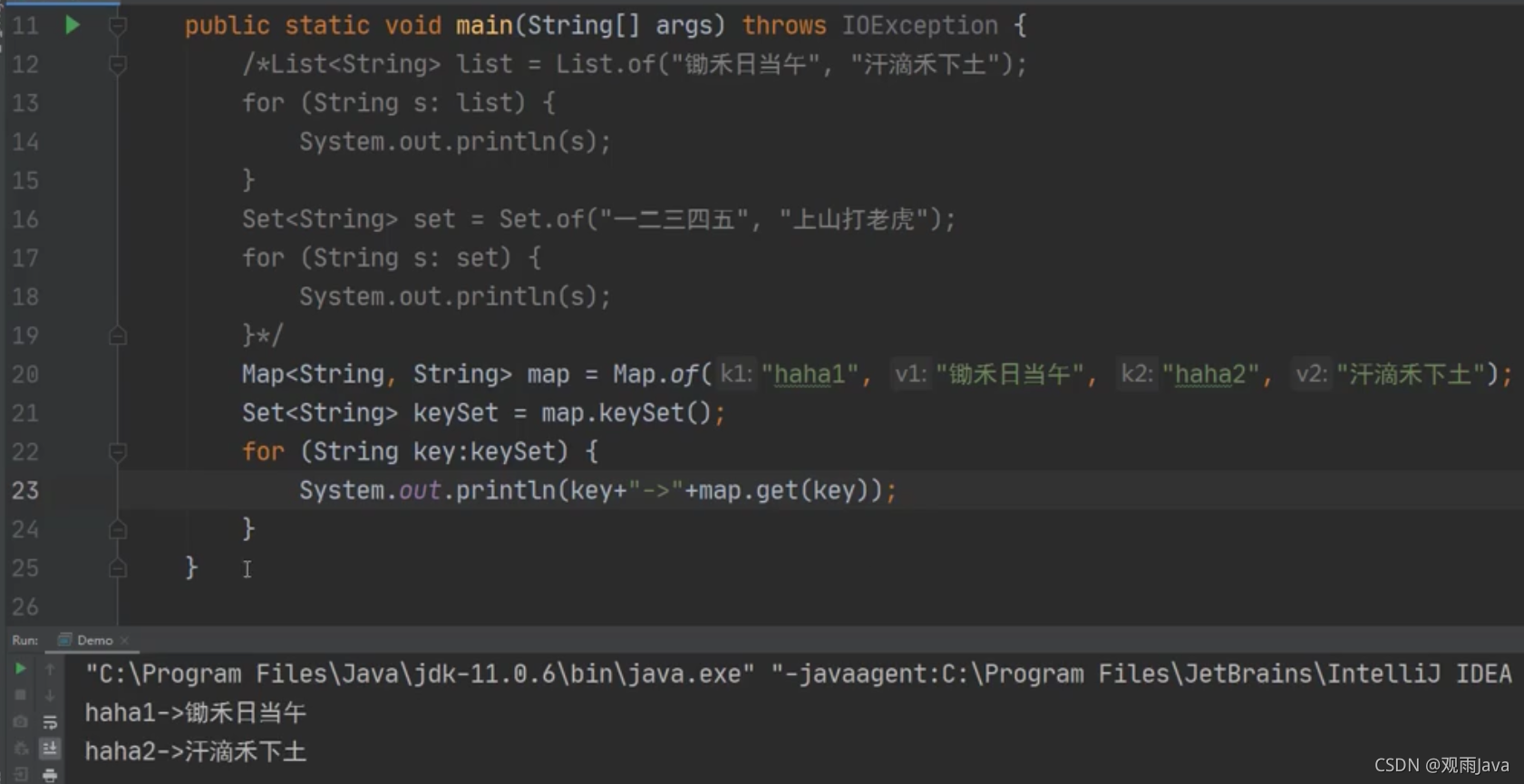1524x784 pixels.
Task: Toggle scroll to end of console
Action: coord(50,749)
